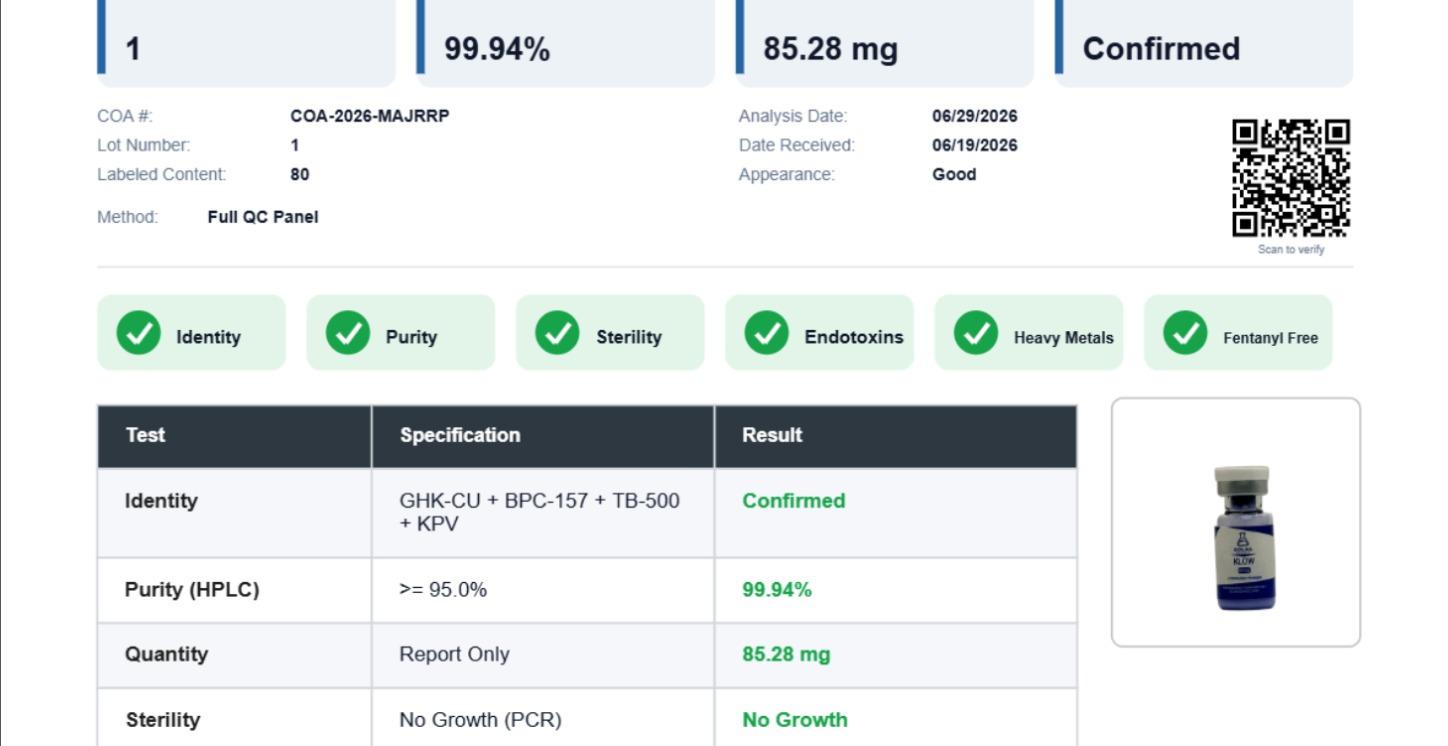The image size is (1448, 746).
Task: Click the Sterility green checkmark icon
Action: pos(557,333)
